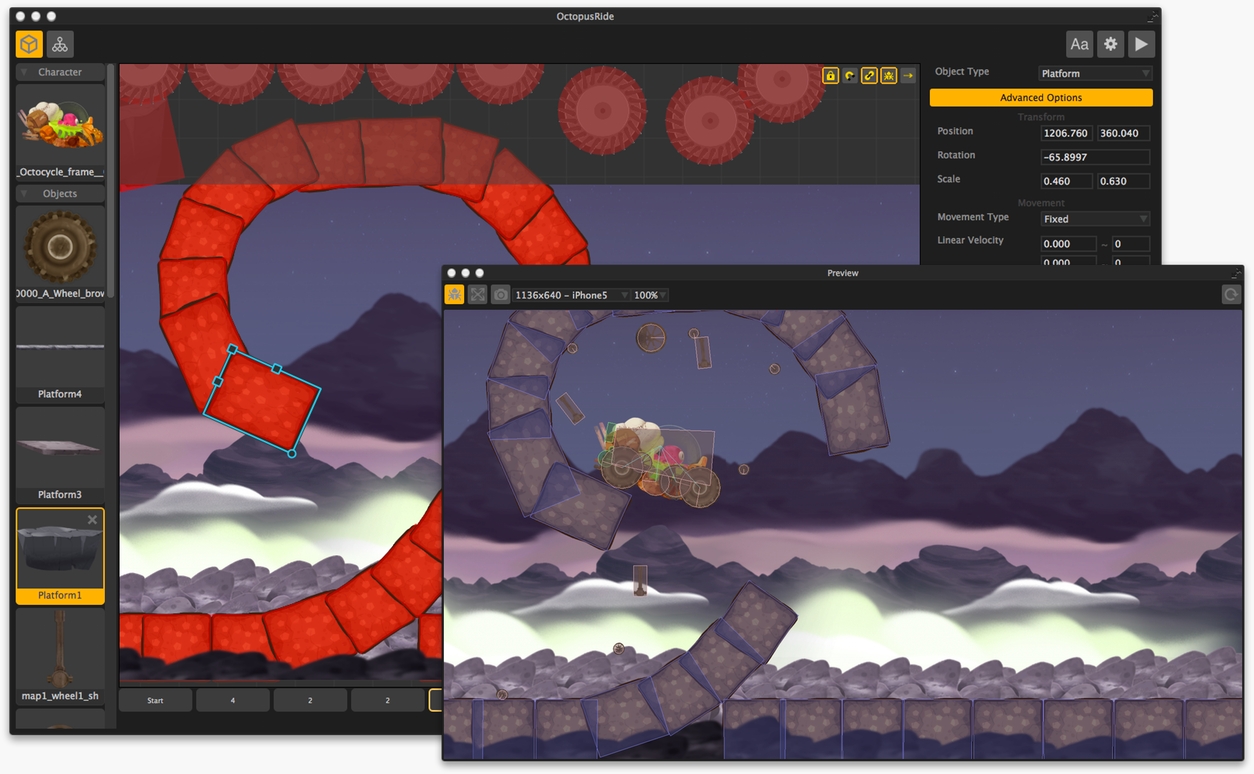Click the camera screenshot icon in Preview
This screenshot has height=774, width=1254.
(x=500, y=295)
